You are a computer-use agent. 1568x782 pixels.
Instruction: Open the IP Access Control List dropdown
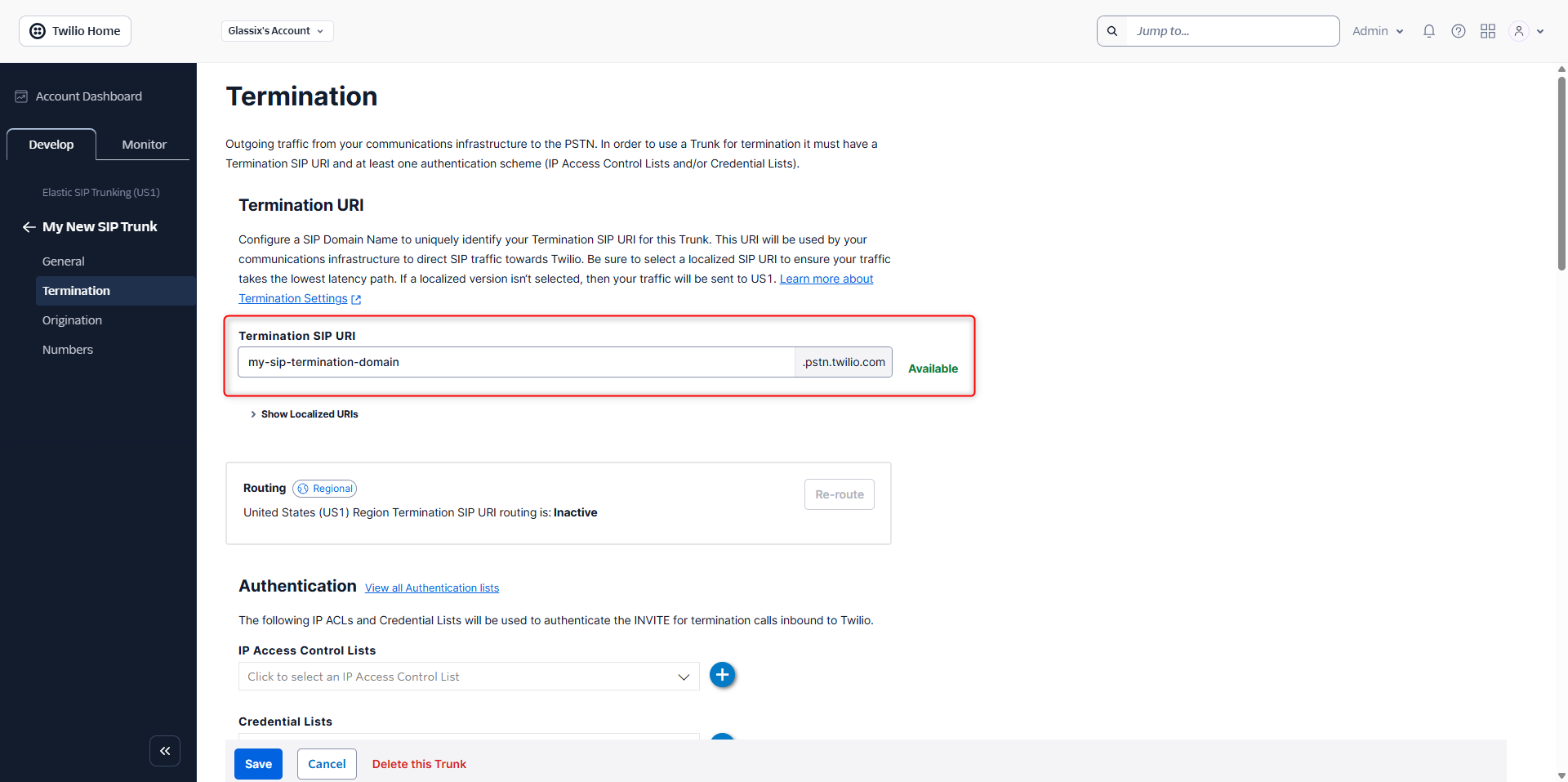pos(469,677)
